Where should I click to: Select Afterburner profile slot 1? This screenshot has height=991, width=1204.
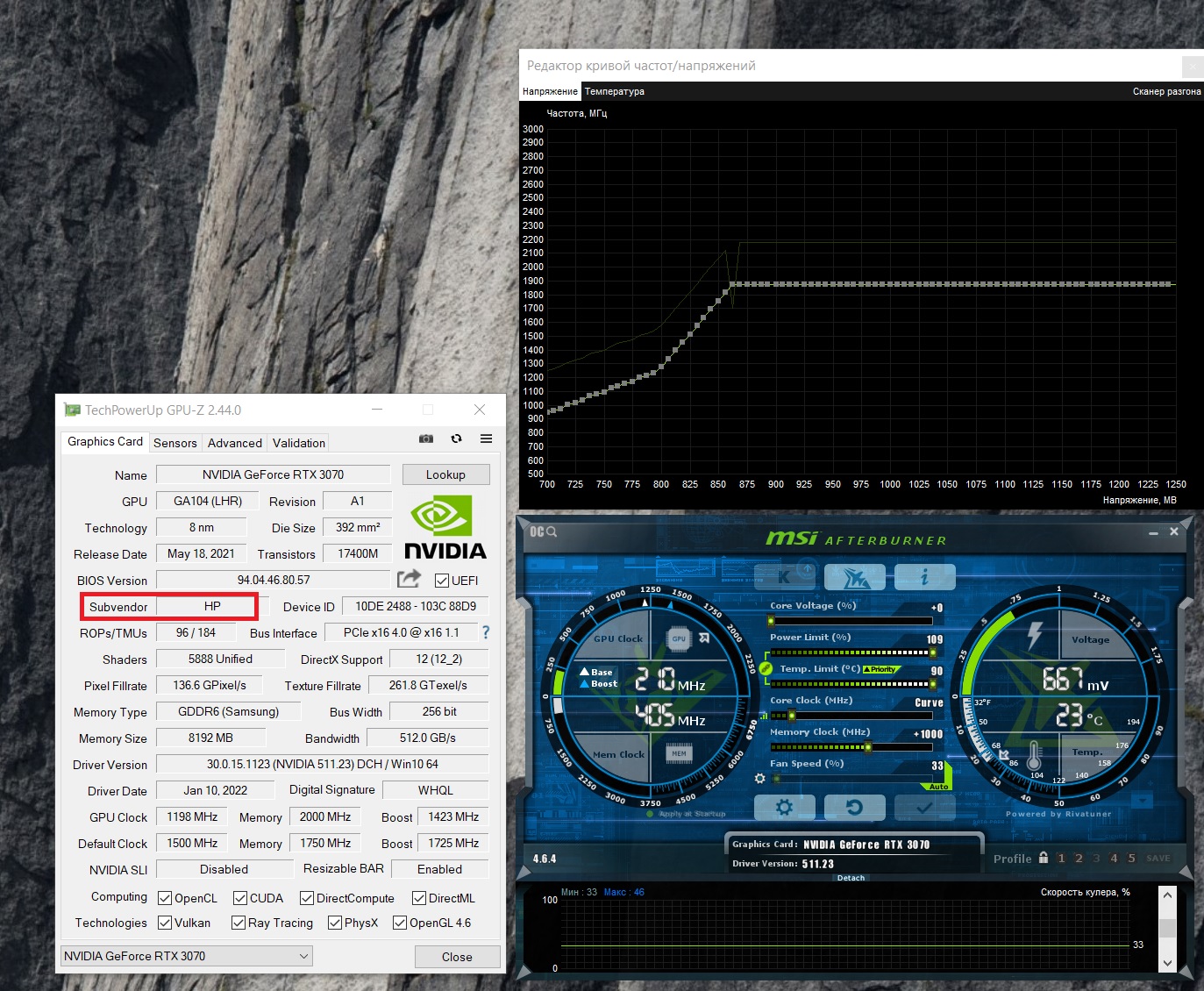(x=1061, y=859)
